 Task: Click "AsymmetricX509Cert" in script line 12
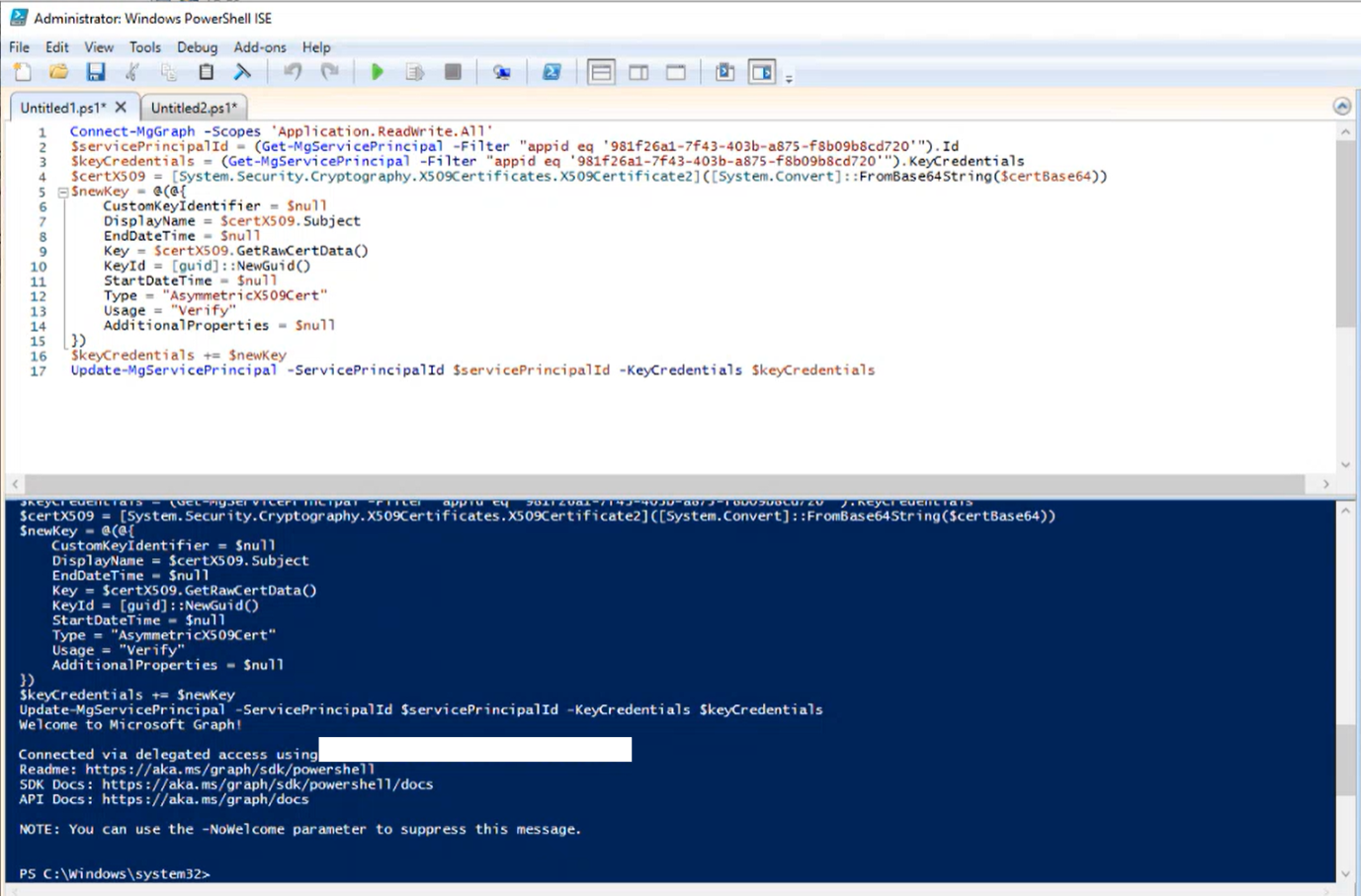point(245,295)
